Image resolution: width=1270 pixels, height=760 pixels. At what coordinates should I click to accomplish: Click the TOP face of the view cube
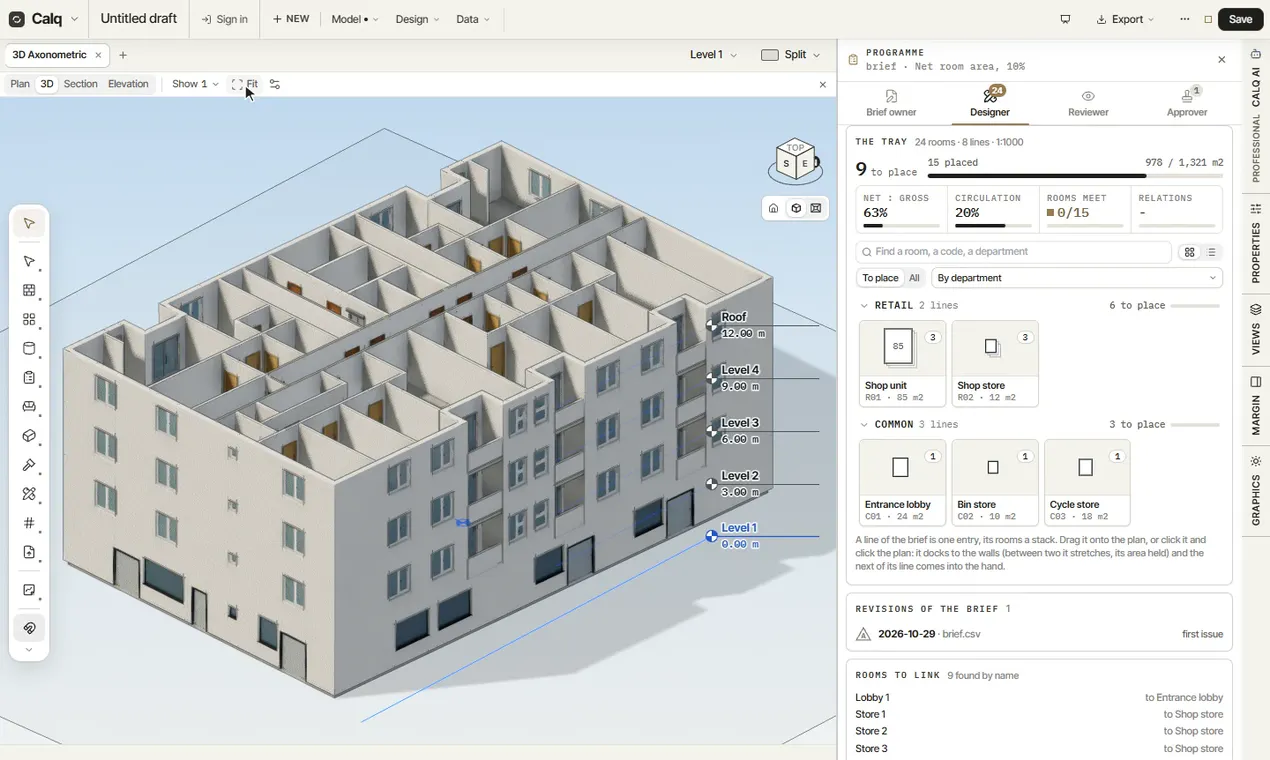(x=795, y=148)
